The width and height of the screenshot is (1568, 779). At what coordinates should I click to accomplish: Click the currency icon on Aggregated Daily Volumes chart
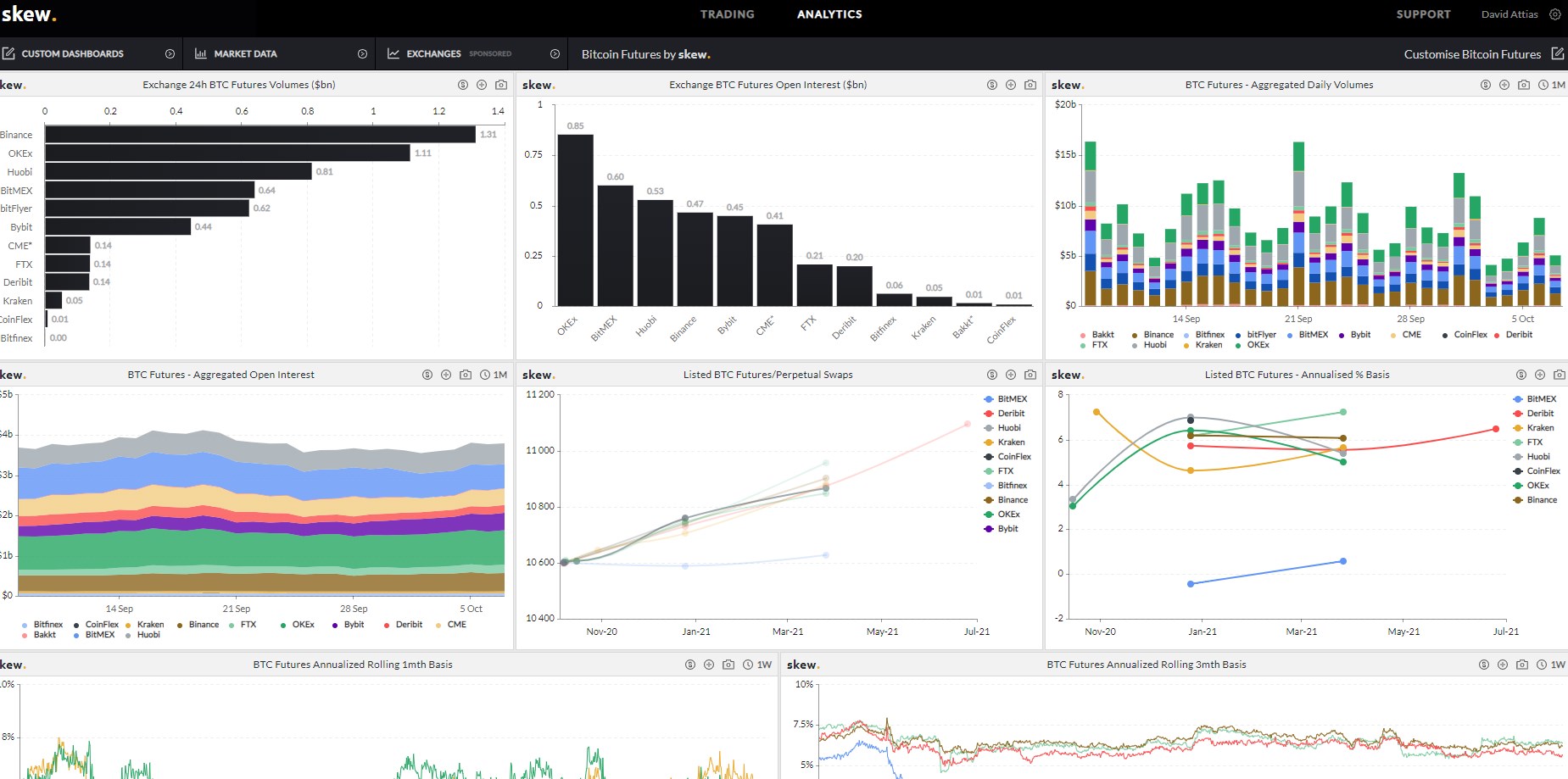[x=1486, y=85]
